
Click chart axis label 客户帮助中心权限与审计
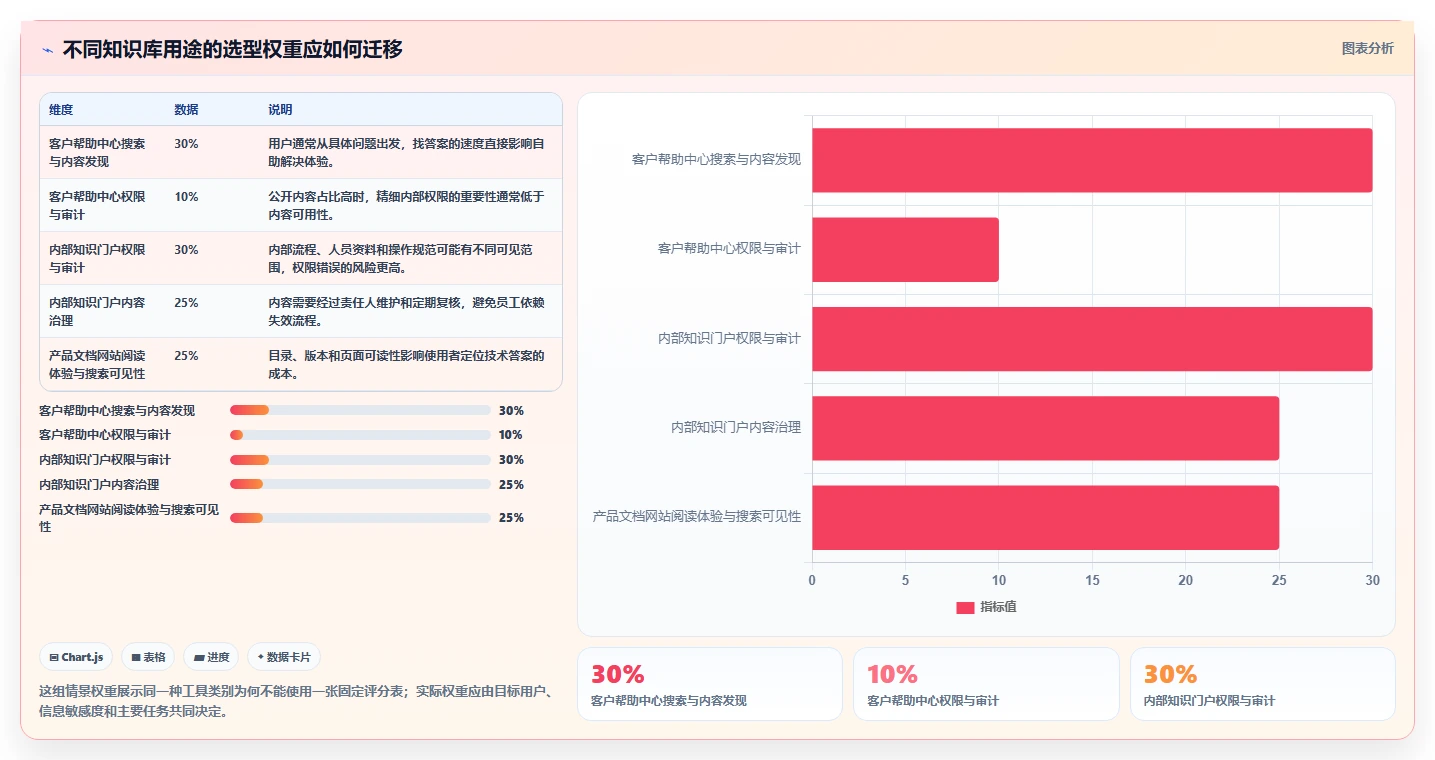coord(730,249)
